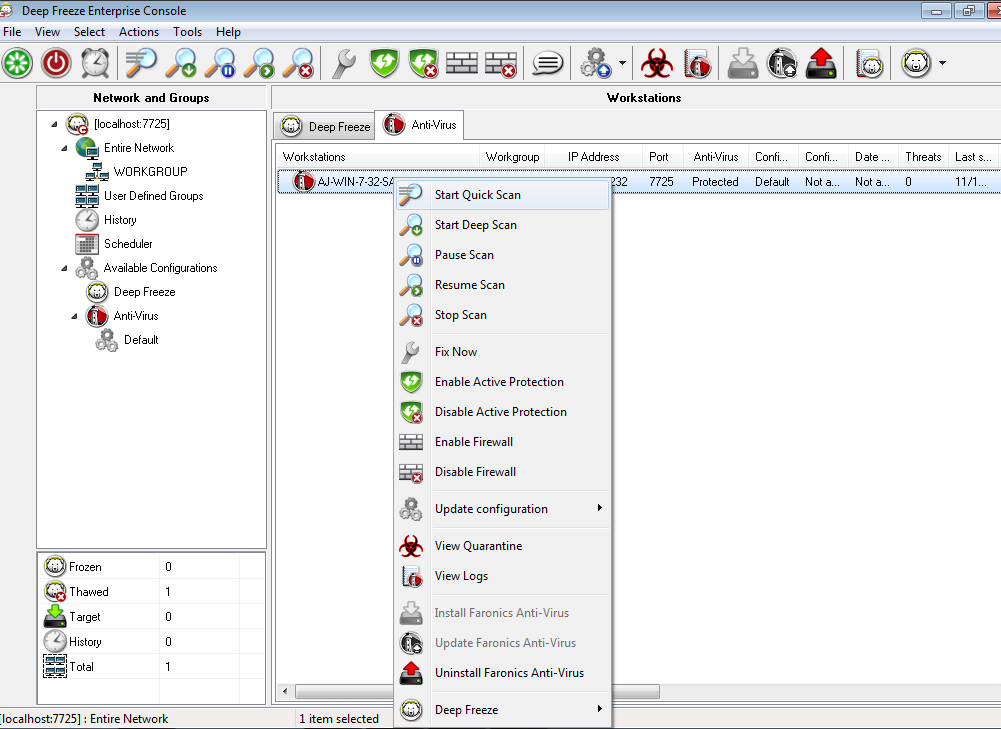The height and width of the screenshot is (729, 1001).
Task: Open the Update configuration submenu
Action: (x=491, y=509)
